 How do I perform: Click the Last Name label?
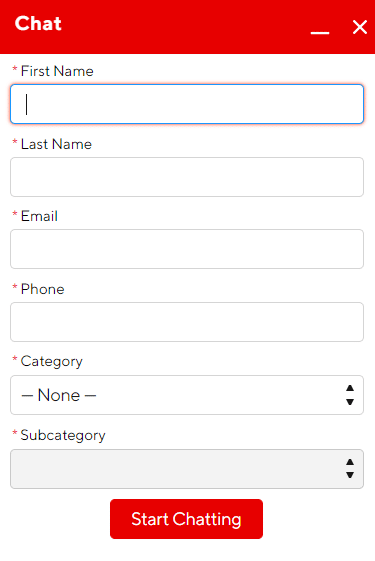click(57, 144)
